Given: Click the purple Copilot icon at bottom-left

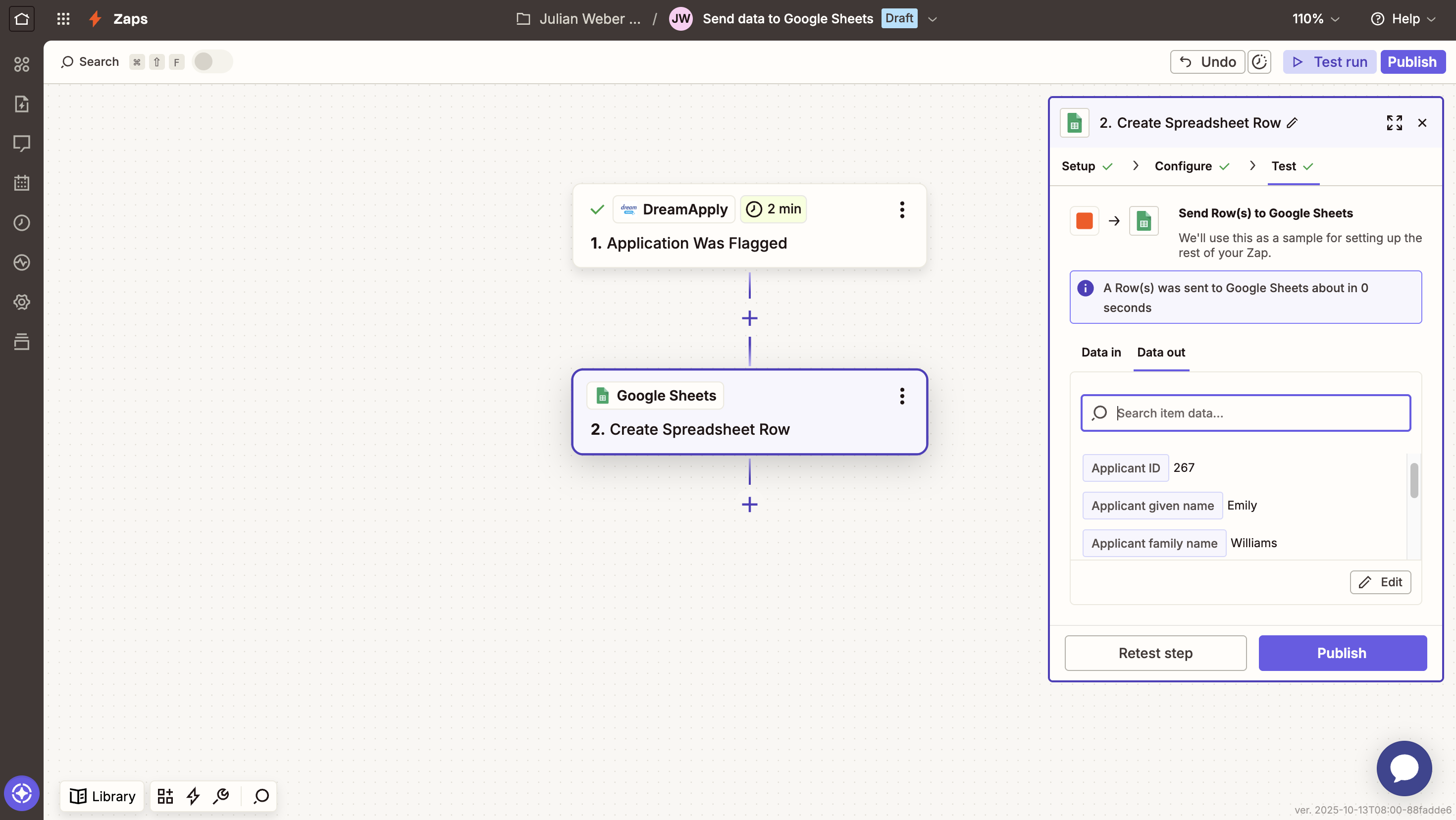Looking at the screenshot, I should click(x=21, y=793).
